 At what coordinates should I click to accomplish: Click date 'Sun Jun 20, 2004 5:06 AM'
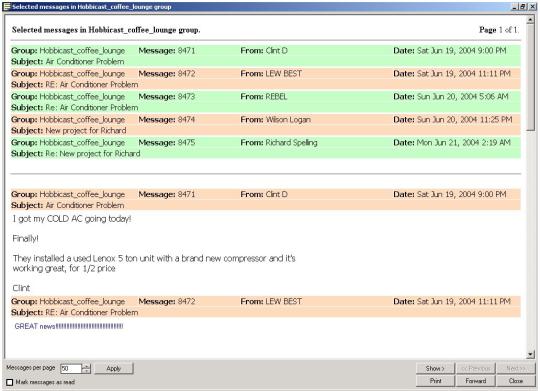click(x=463, y=96)
